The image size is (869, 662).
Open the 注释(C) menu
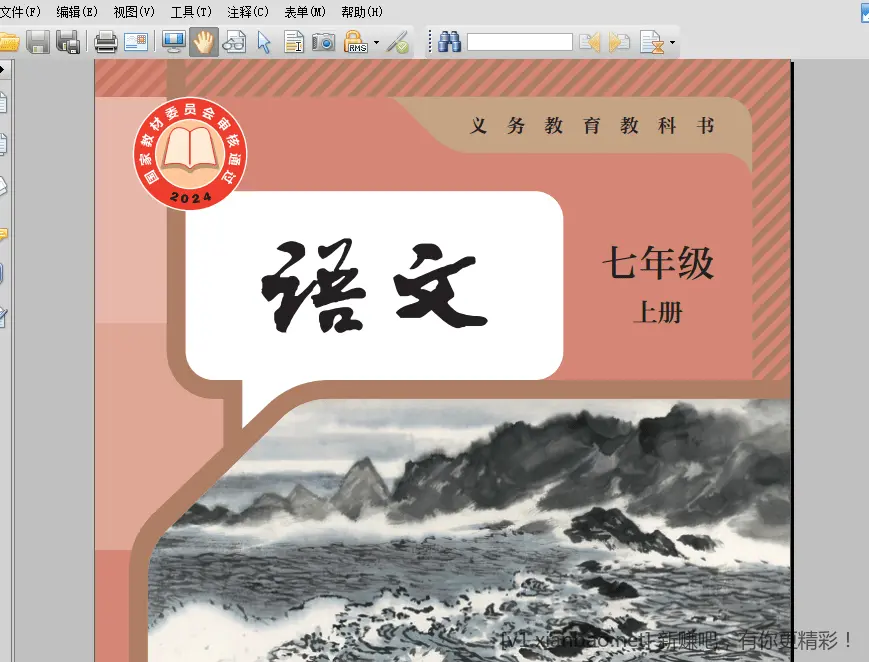click(245, 11)
